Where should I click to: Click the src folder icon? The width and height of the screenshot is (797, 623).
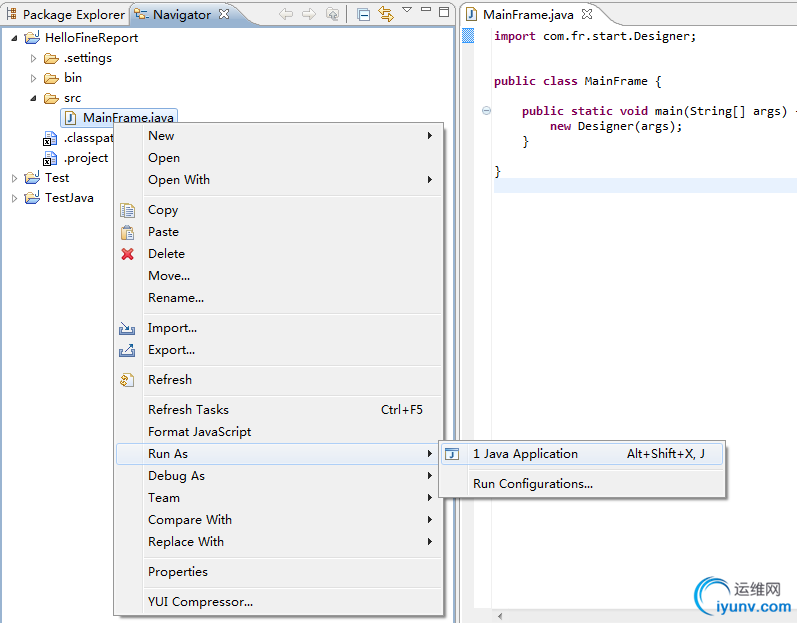[x=51, y=98]
